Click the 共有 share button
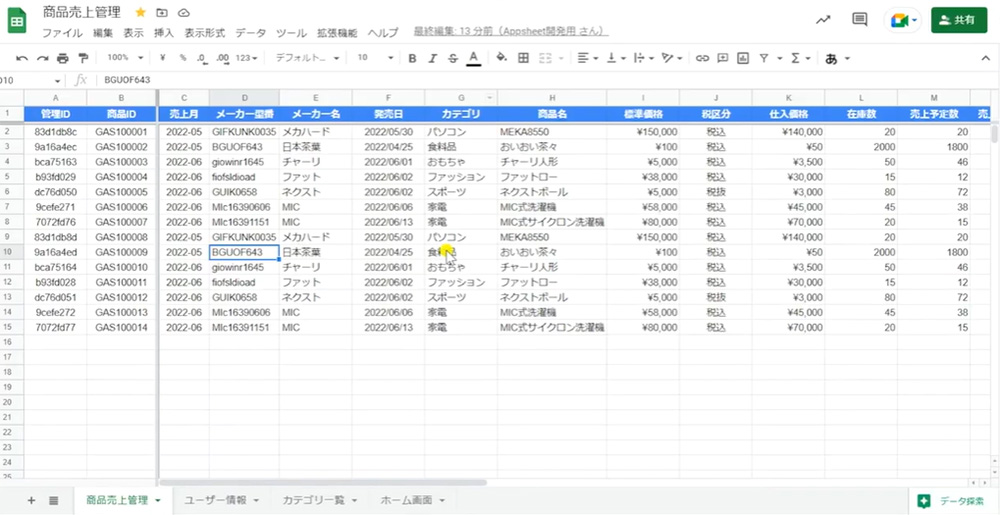Viewport: 1000px width, 515px height. (x=959, y=20)
